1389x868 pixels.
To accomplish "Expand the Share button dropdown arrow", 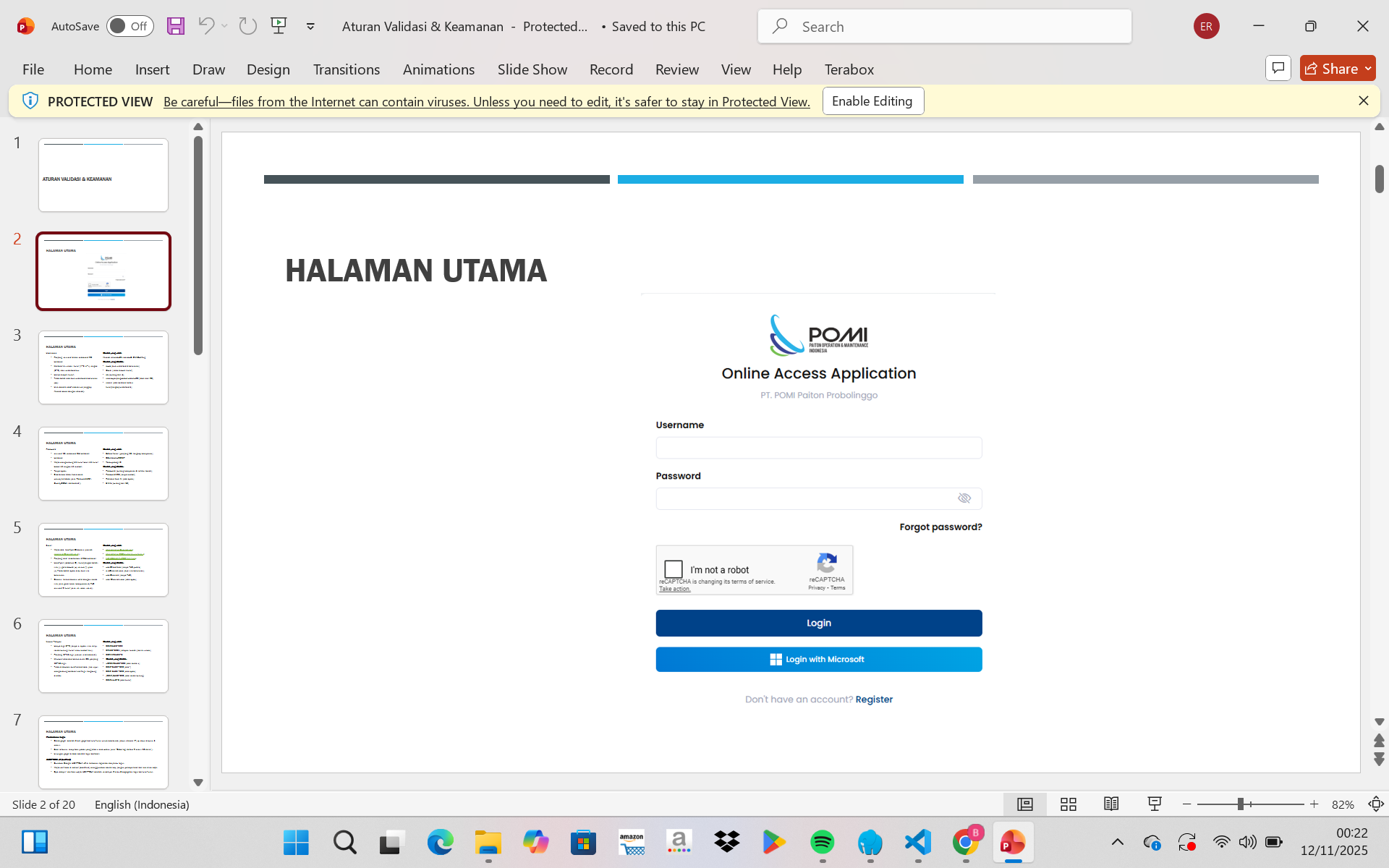I will coord(1368,68).
